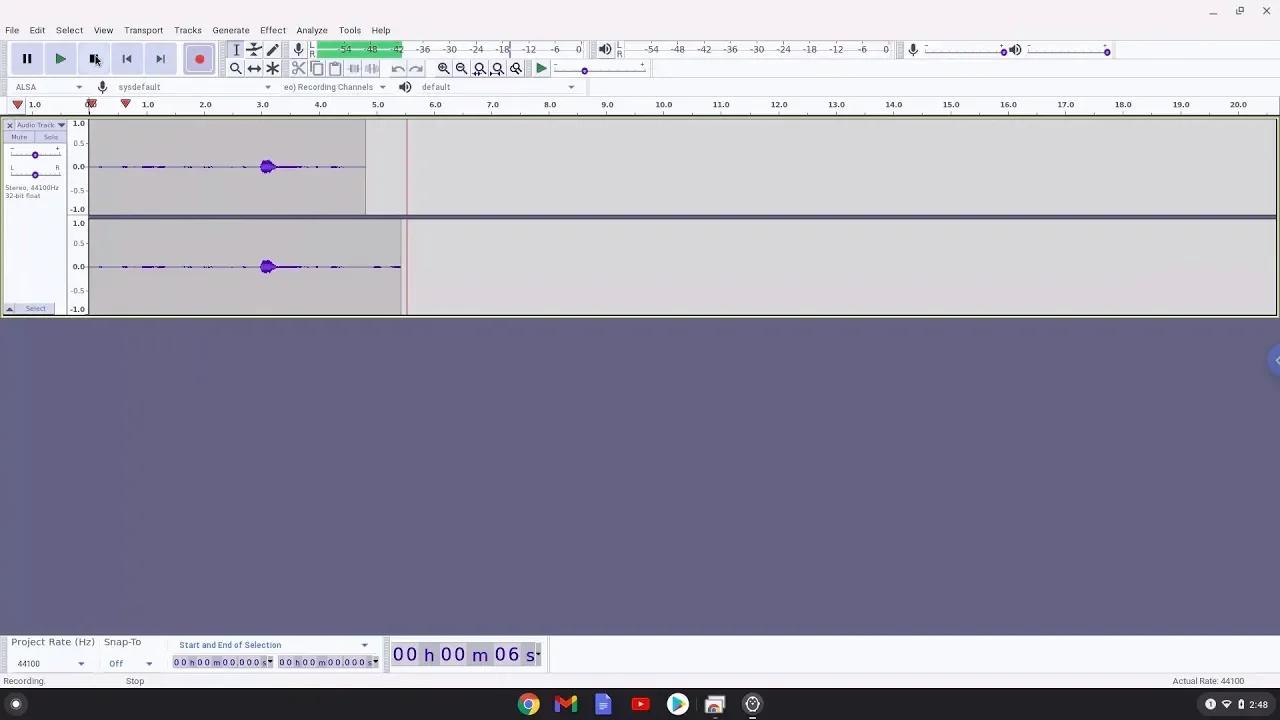Open the Audio Track name dropdown menu
Viewport: 1280px width, 720px height.
coord(60,124)
